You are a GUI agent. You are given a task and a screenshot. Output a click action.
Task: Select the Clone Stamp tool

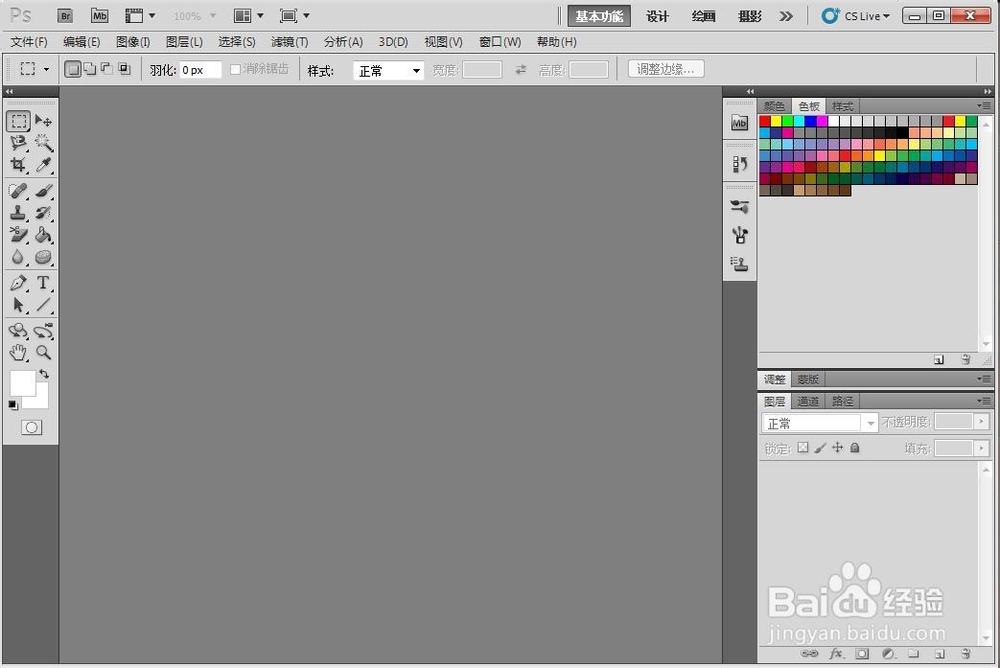coord(18,212)
